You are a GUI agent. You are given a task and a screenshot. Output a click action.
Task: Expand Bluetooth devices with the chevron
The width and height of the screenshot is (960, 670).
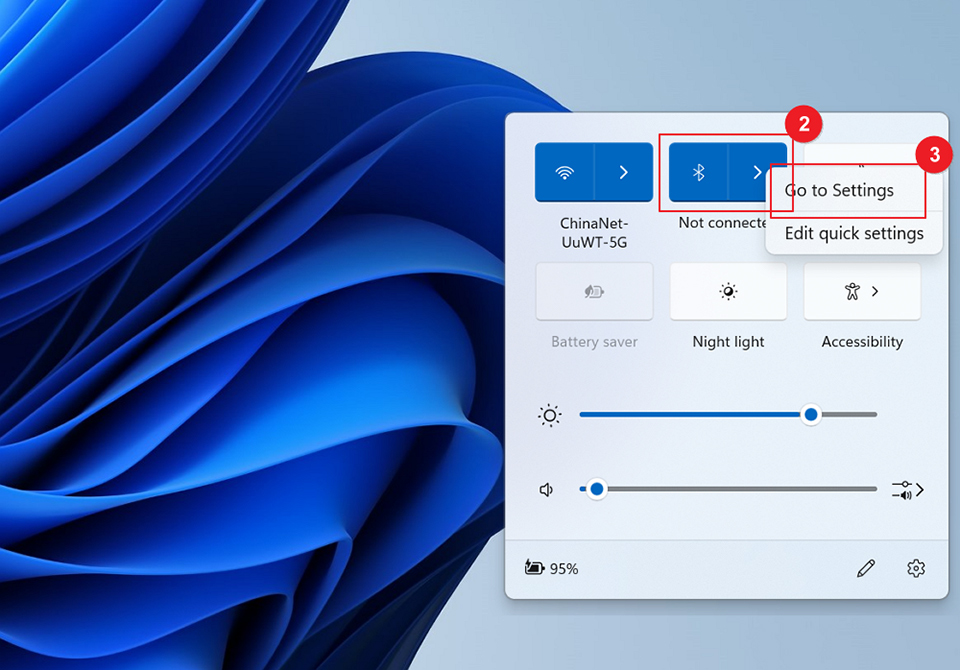757,171
